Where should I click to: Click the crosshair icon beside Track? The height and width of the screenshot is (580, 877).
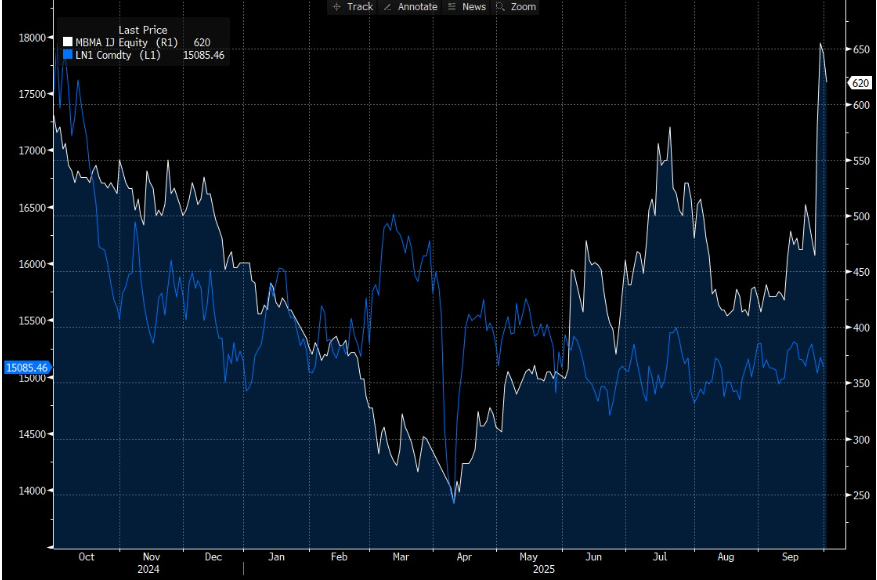click(x=336, y=7)
